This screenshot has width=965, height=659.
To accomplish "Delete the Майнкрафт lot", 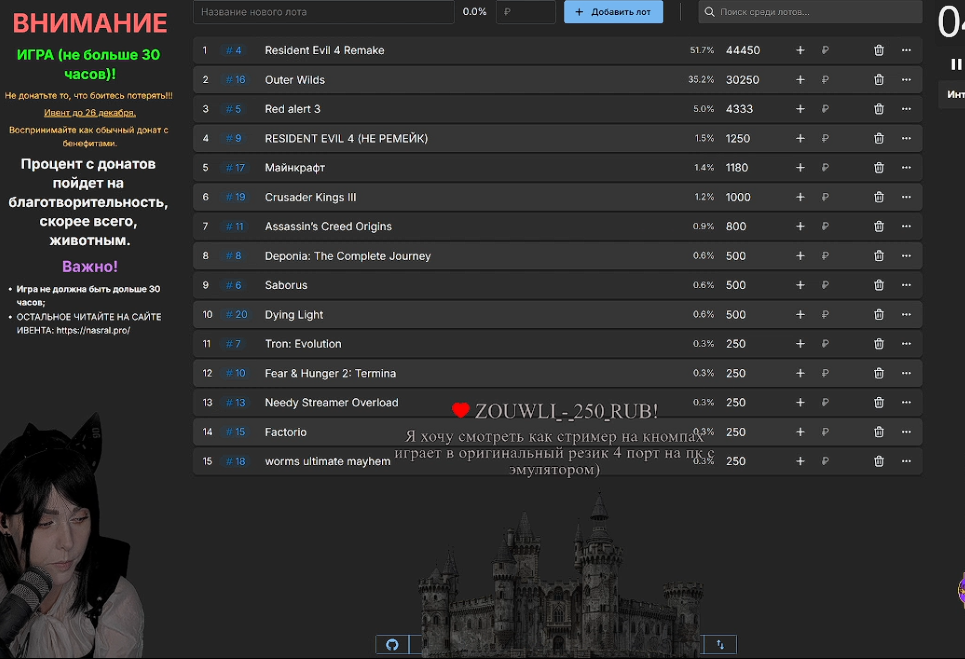I will pos(879,168).
